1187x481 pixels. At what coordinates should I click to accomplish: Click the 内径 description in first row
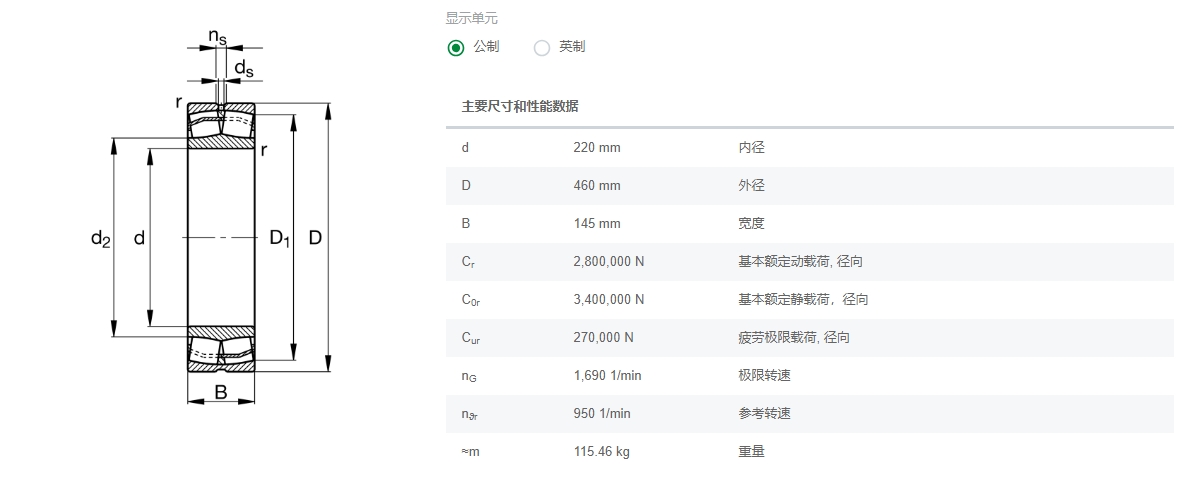click(x=751, y=148)
